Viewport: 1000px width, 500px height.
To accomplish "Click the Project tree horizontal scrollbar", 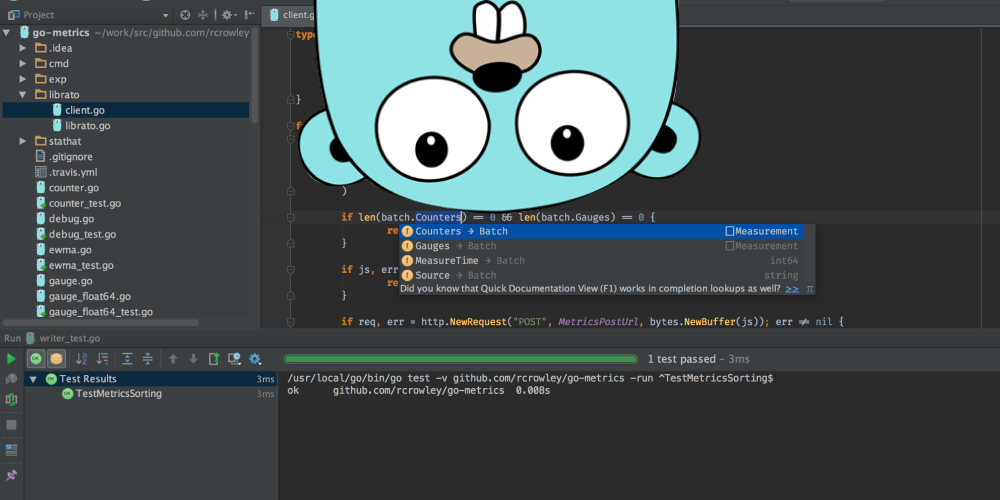I will click(x=101, y=323).
